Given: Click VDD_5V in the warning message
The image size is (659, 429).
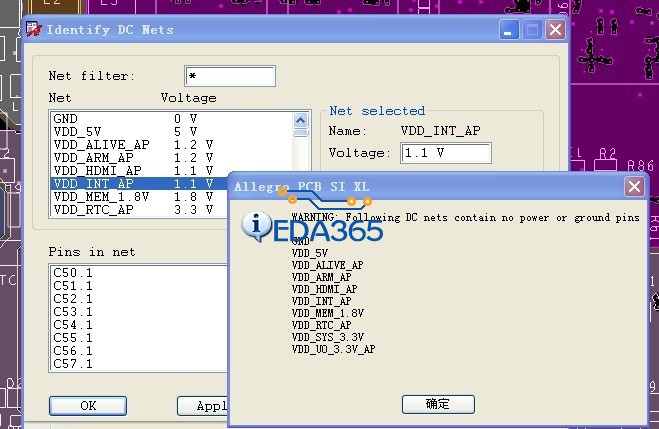Looking at the screenshot, I should [x=310, y=253].
